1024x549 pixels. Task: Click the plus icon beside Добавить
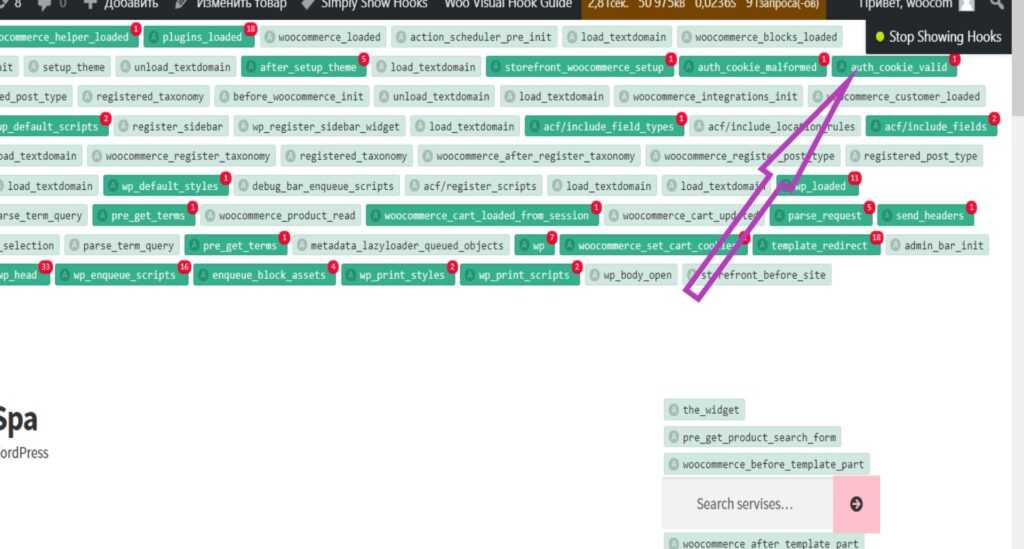click(x=89, y=5)
